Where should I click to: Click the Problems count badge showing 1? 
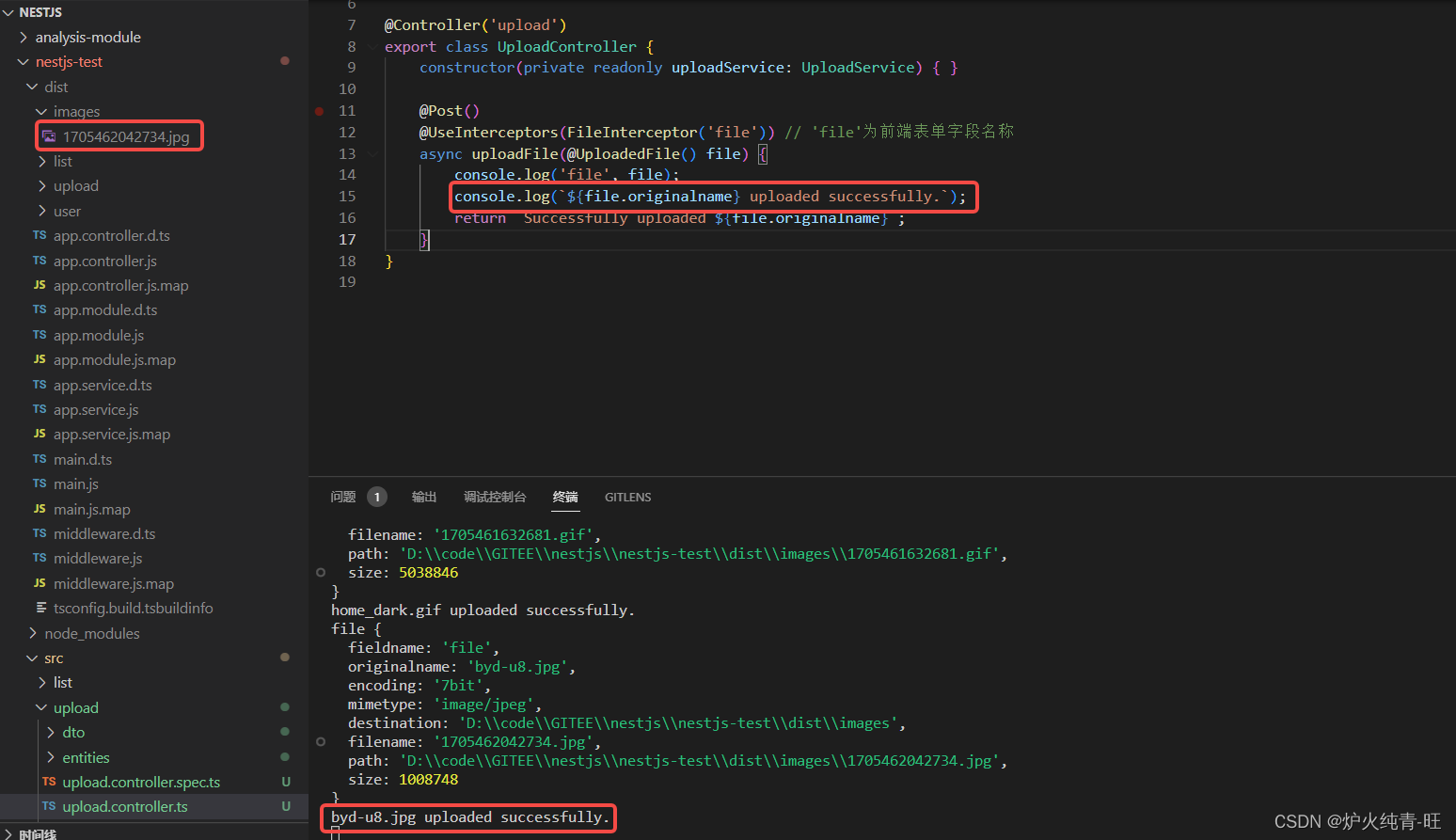[375, 496]
